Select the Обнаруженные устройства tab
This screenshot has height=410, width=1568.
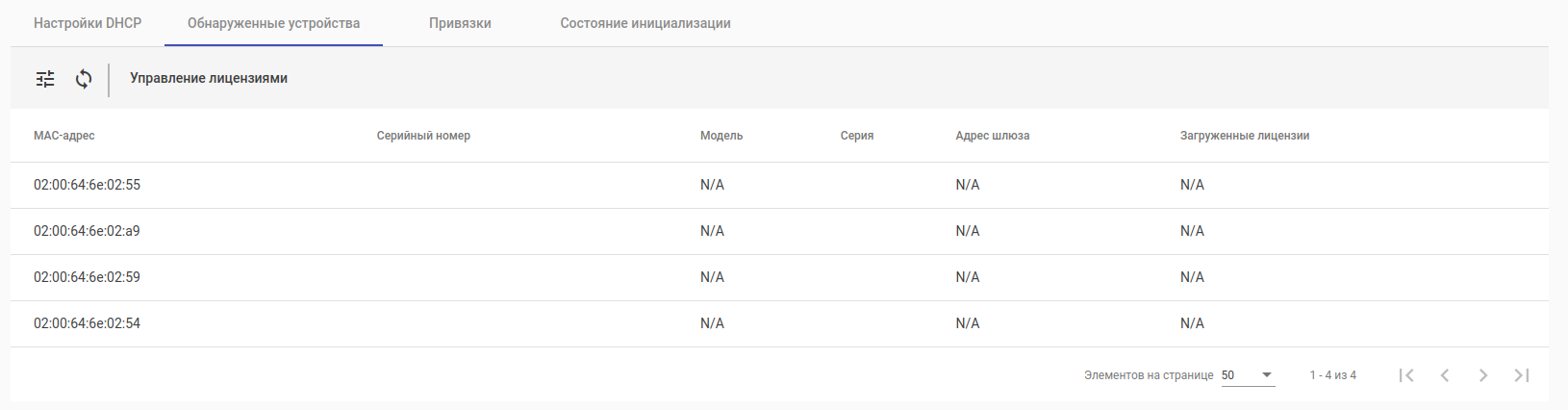[x=273, y=23]
